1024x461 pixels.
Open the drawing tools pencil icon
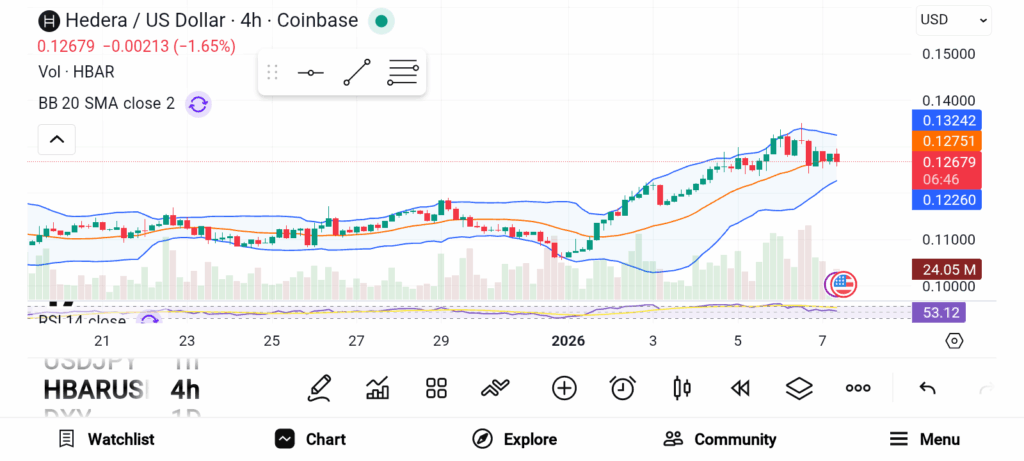pyautogui.click(x=320, y=388)
